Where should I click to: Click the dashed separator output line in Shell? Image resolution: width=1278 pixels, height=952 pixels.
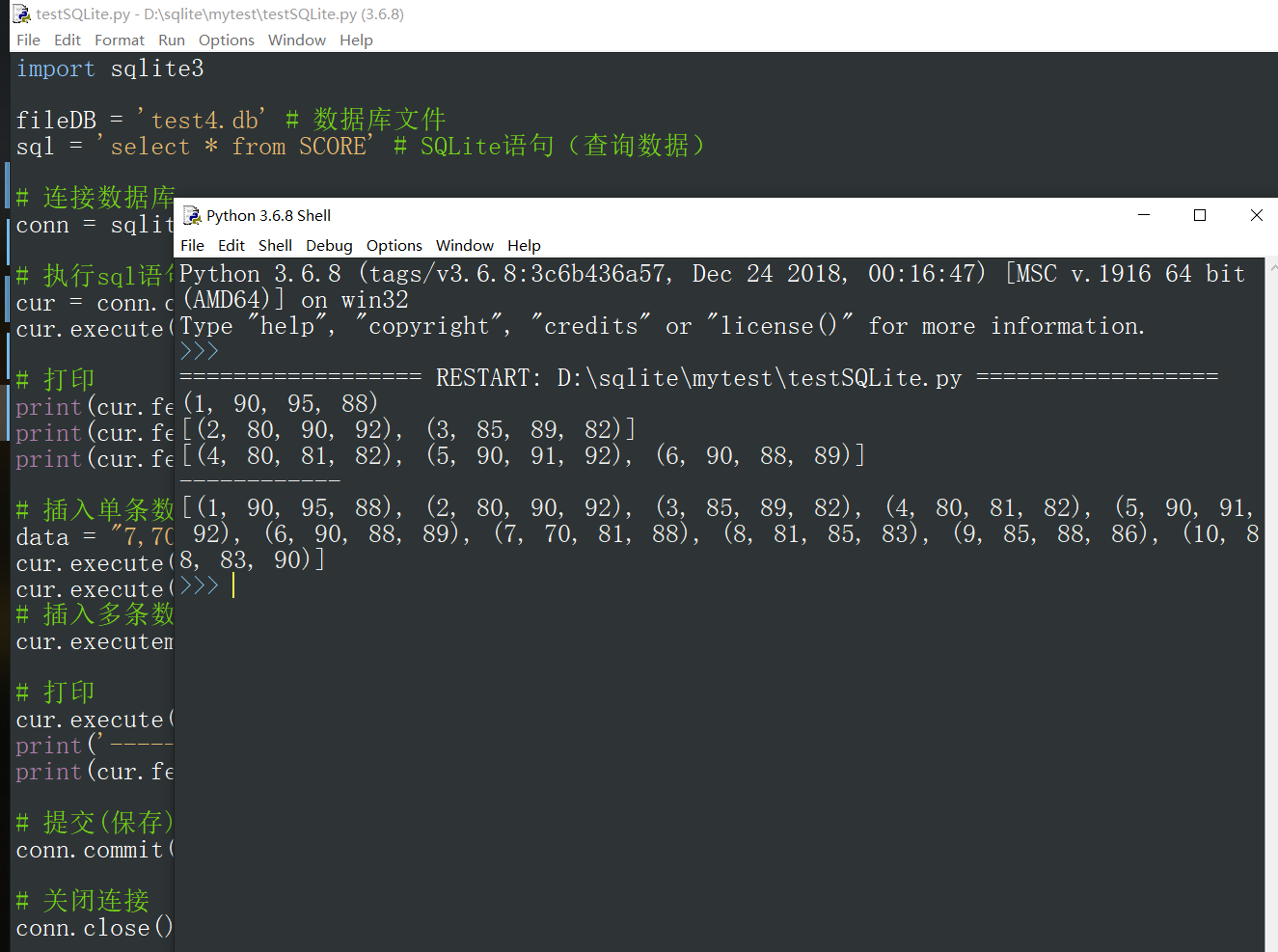pos(260,480)
